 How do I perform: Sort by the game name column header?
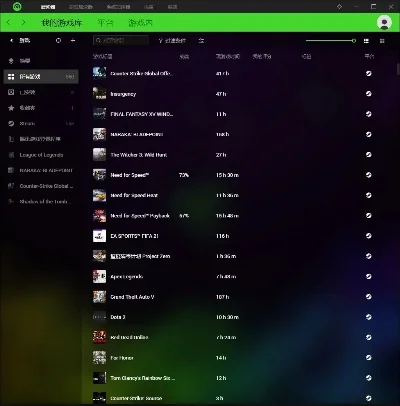pos(103,56)
